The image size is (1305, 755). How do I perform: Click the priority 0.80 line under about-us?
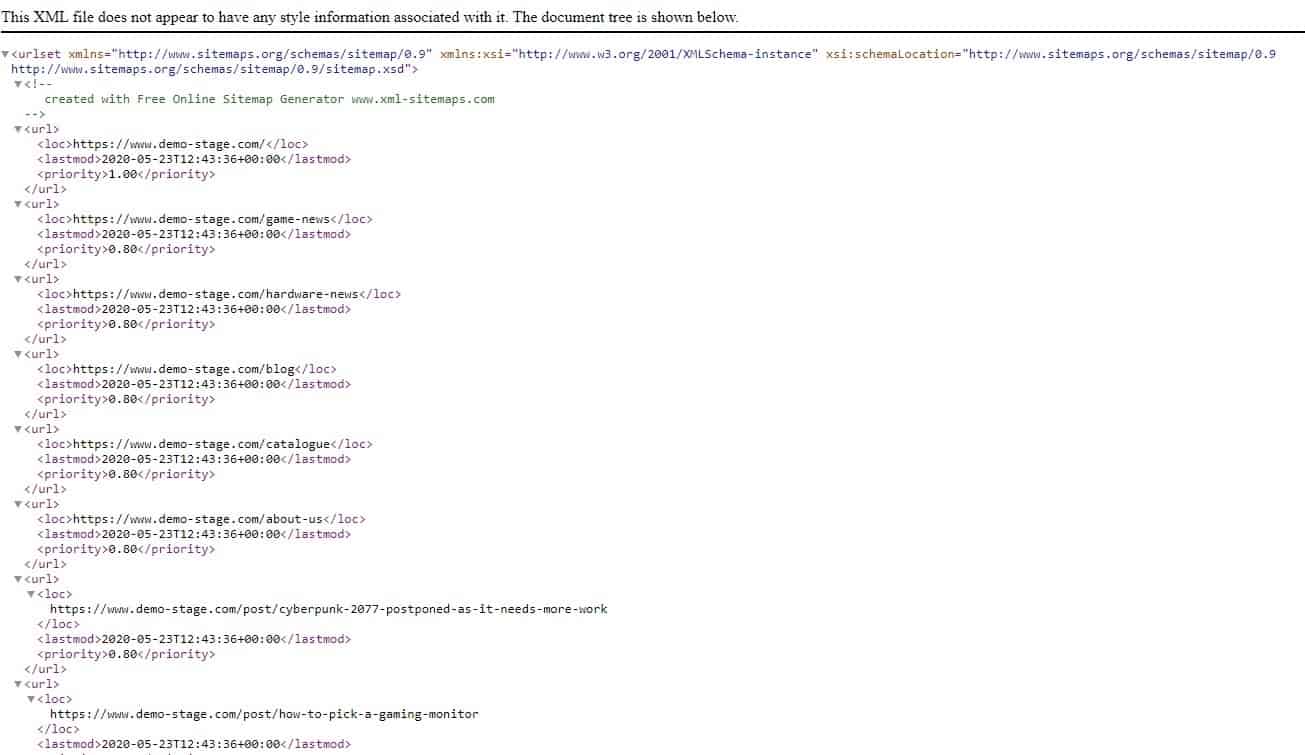pyautogui.click(x=126, y=549)
